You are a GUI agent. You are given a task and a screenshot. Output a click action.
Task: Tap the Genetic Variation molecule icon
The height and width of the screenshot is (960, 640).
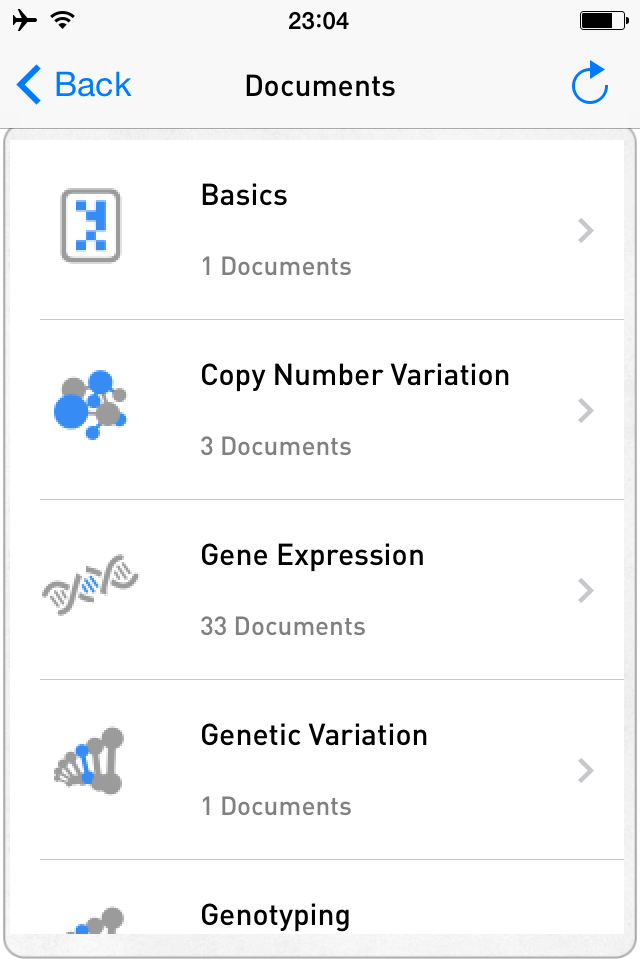pos(90,762)
